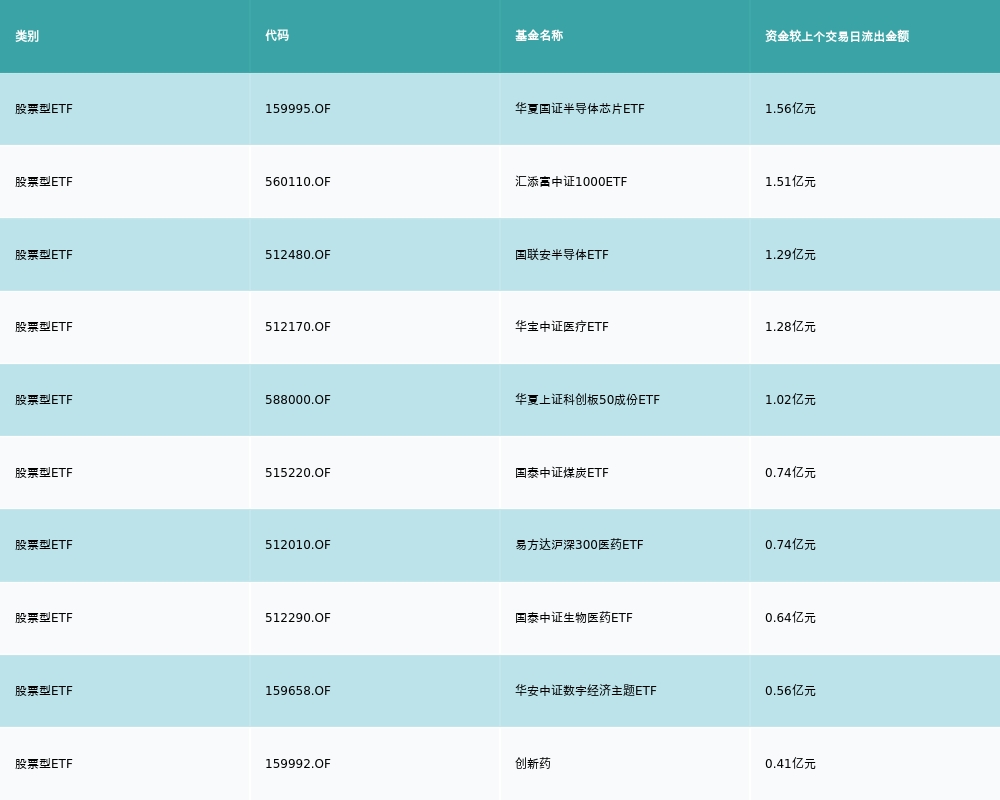1000x800 pixels.
Task: Select fund name 华夏上证科创板50成份ETF
Action: pos(587,400)
